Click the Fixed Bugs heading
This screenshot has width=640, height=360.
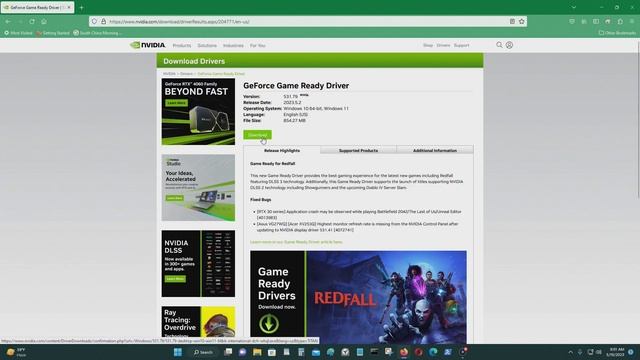tap(260, 200)
